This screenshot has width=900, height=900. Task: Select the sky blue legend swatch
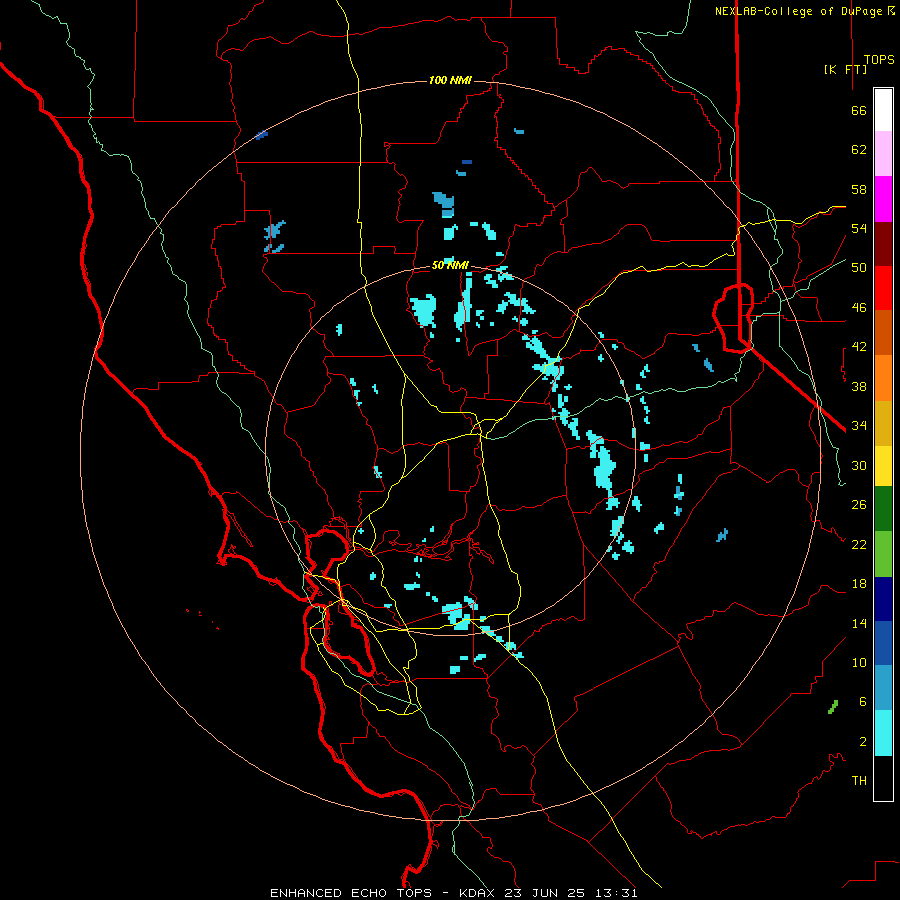coord(883,688)
